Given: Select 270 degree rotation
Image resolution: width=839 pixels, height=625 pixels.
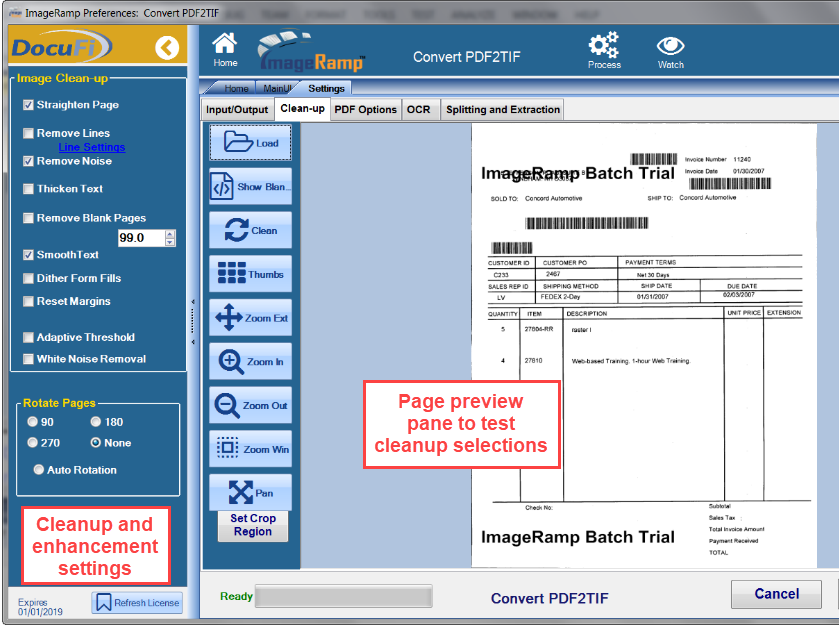Looking at the screenshot, I should point(33,443).
